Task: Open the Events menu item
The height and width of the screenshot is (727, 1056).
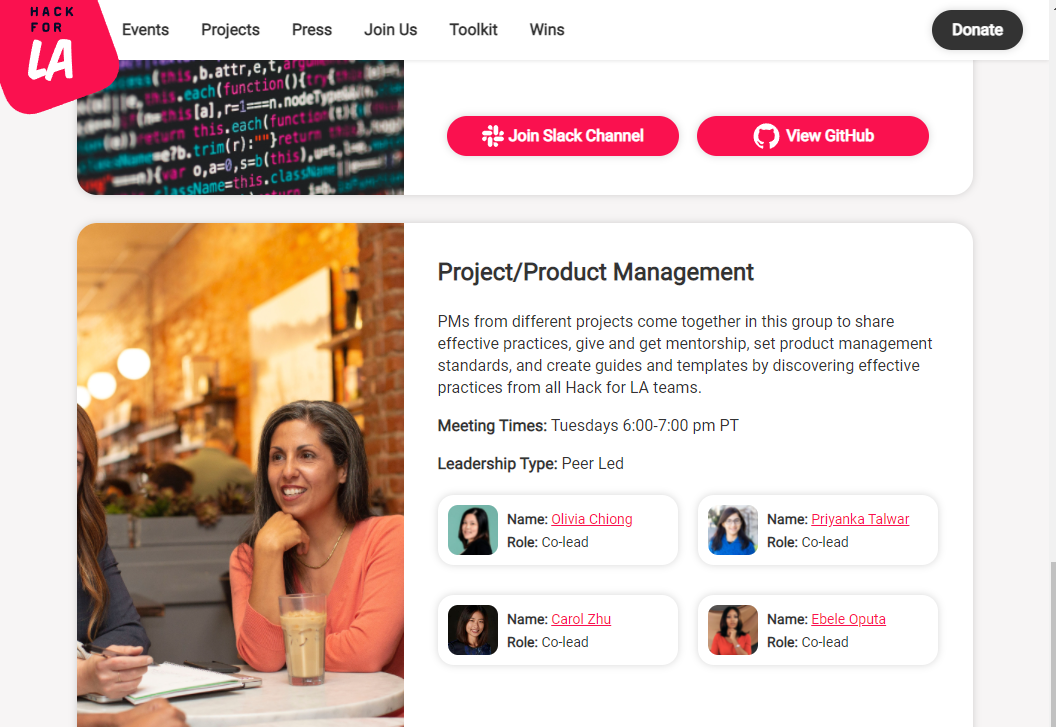Action: [145, 30]
